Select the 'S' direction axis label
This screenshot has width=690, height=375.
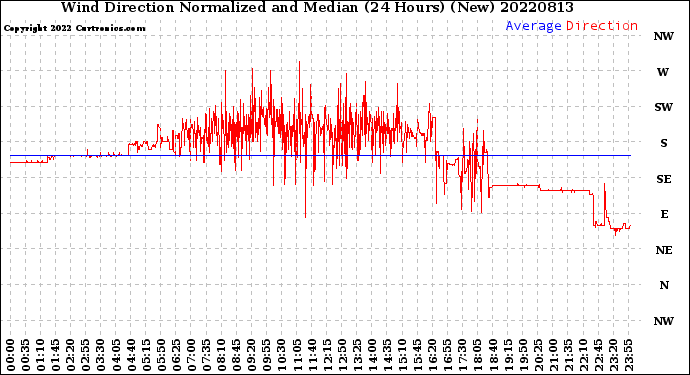click(x=664, y=143)
